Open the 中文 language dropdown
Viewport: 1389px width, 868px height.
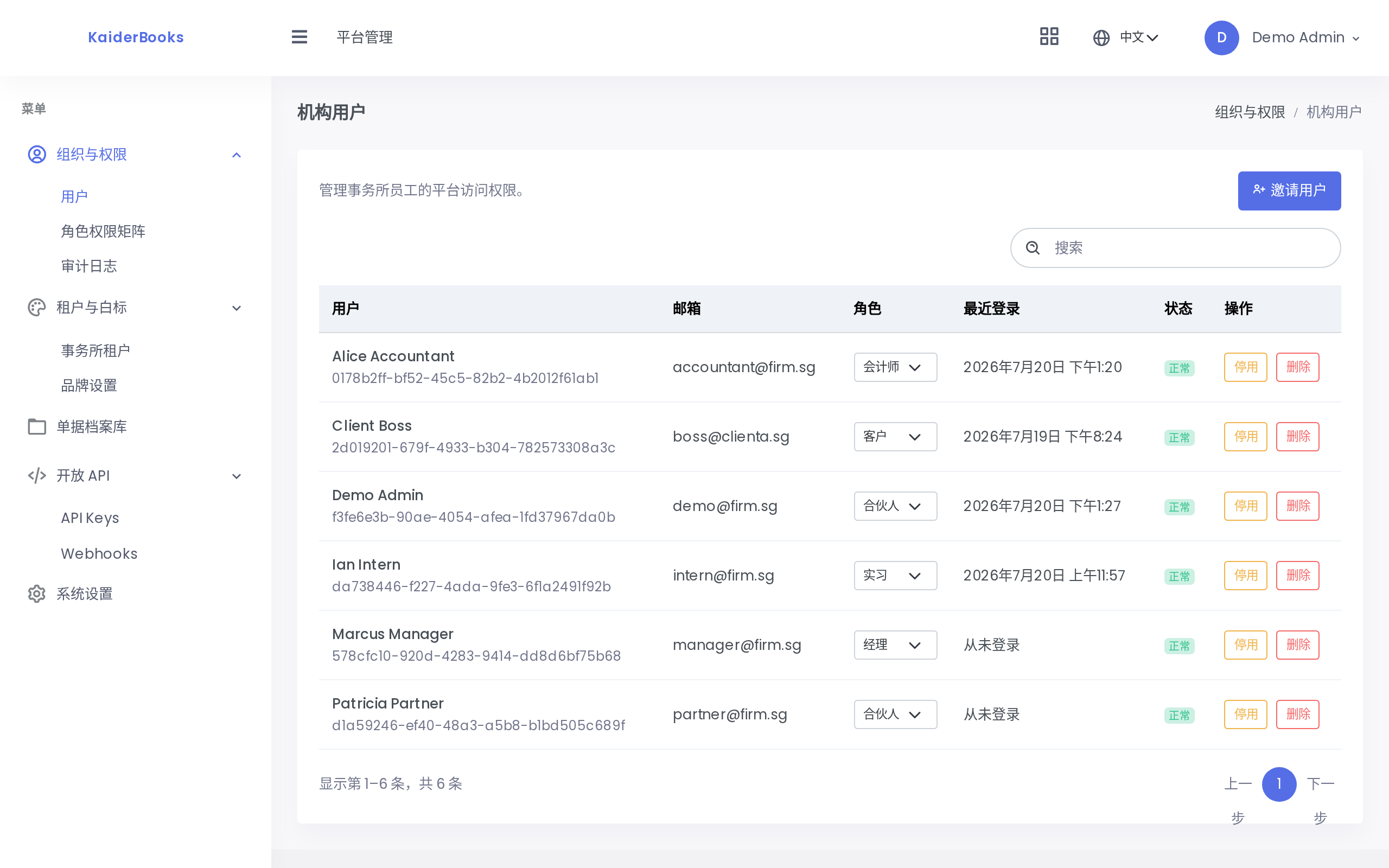pyautogui.click(x=1139, y=38)
